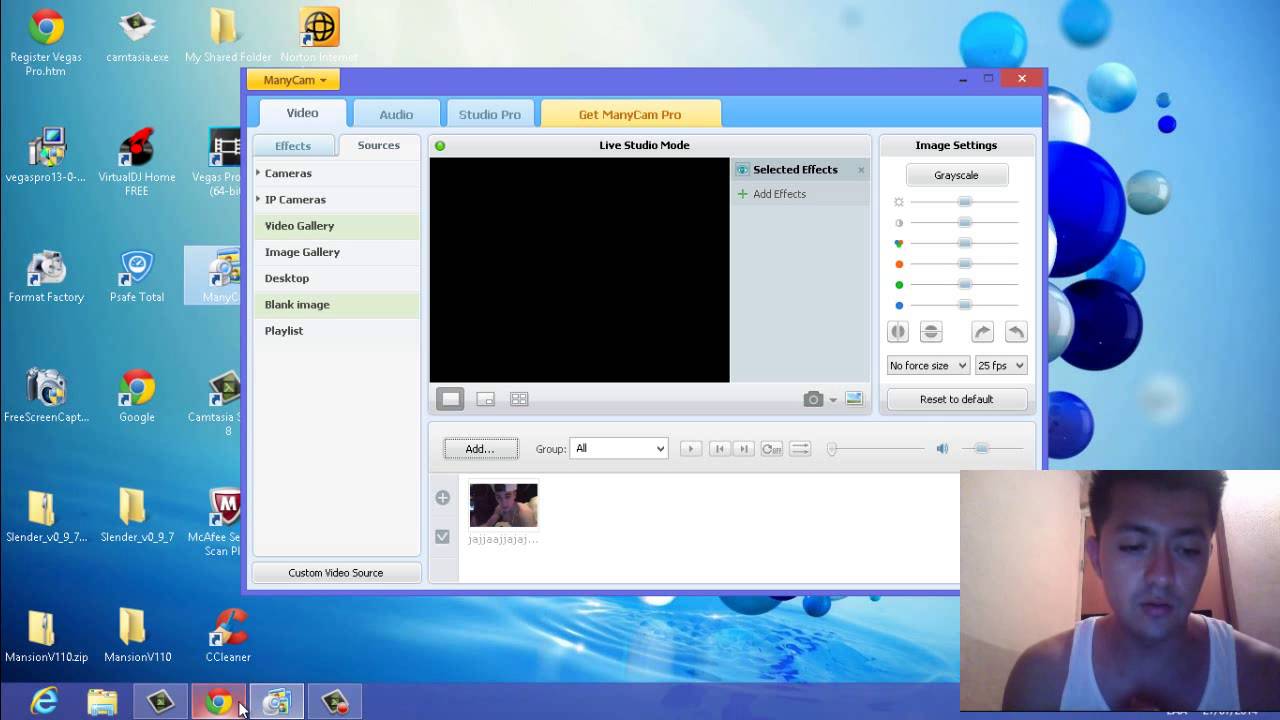Open the Group dropdown set to All
This screenshot has width=1280, height=720.
[x=619, y=449]
